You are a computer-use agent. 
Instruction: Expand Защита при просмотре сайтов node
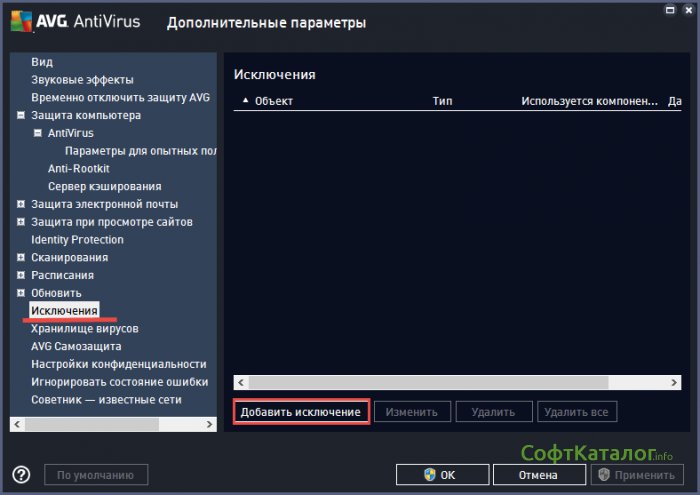pos(22,222)
